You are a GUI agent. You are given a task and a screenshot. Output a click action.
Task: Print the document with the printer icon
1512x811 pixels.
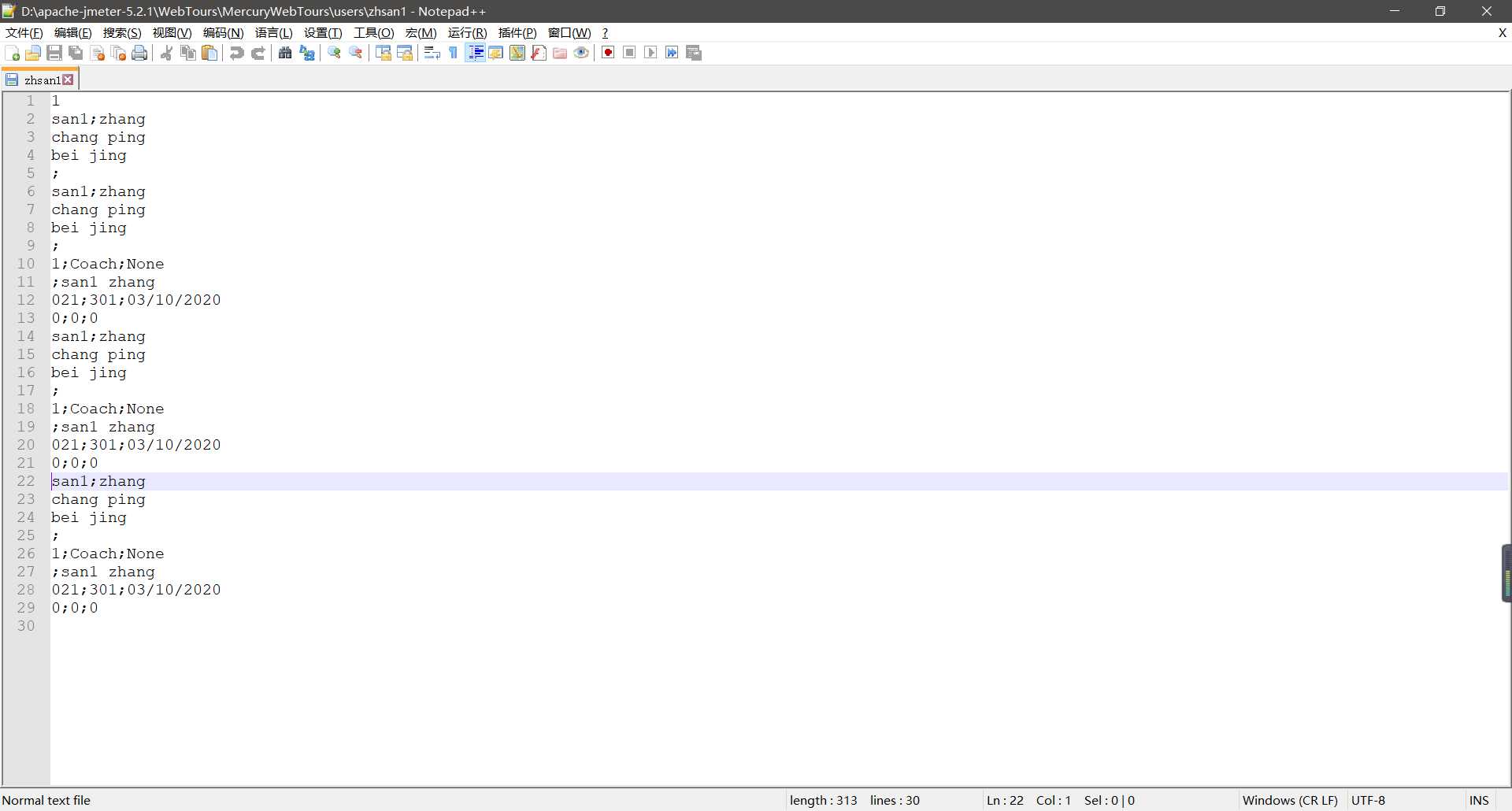[x=140, y=53]
